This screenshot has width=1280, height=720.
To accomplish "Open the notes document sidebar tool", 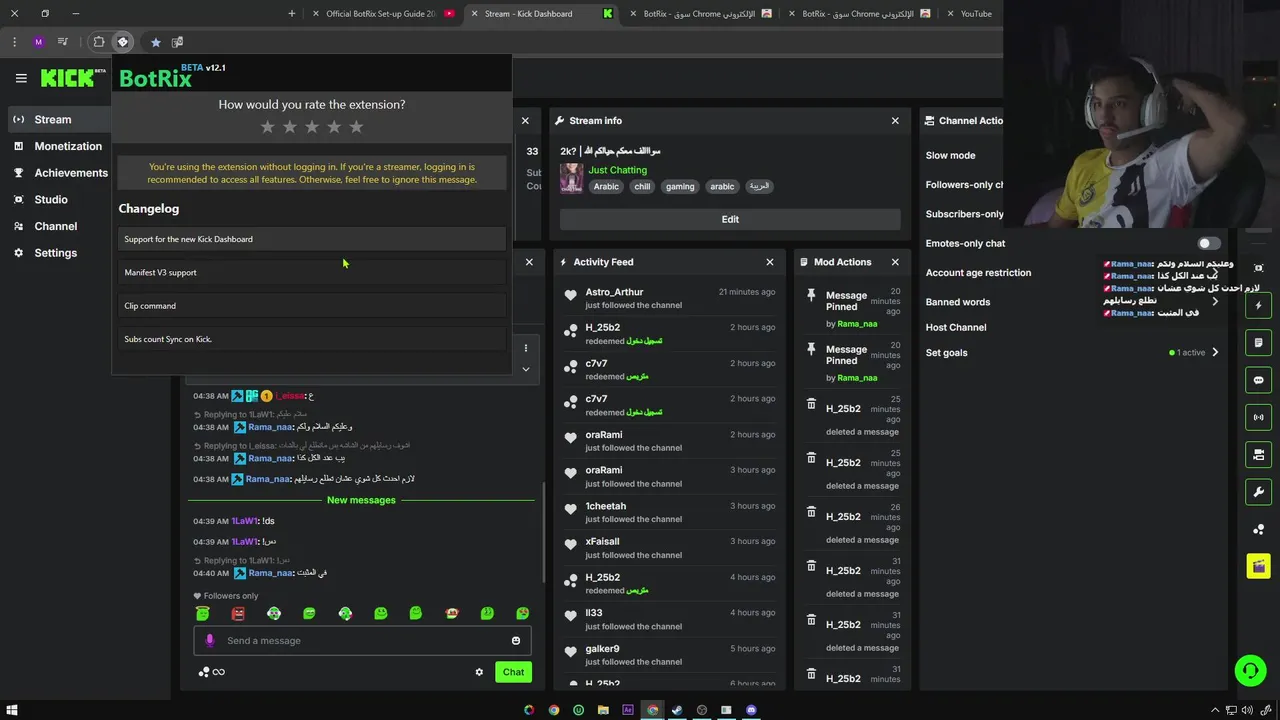I will tap(1258, 342).
